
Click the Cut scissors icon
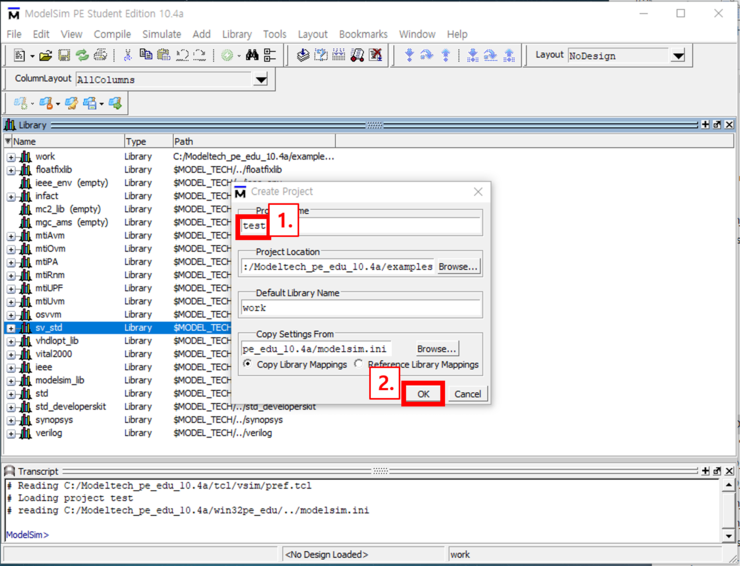[127, 56]
